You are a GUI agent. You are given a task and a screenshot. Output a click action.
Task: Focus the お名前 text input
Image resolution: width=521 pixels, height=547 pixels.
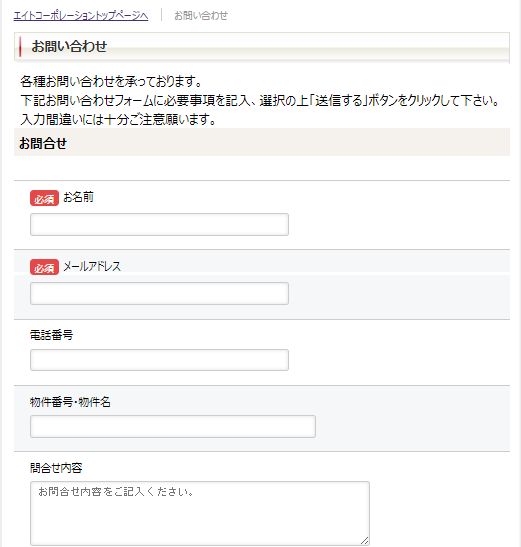159,224
